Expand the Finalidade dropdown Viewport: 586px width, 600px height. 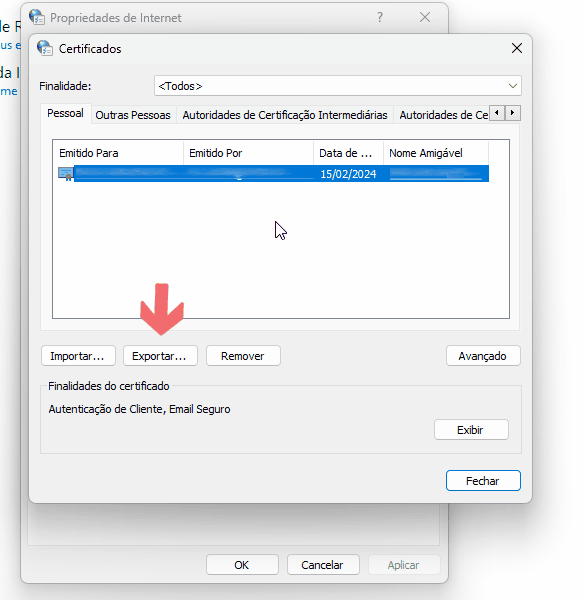338,86
